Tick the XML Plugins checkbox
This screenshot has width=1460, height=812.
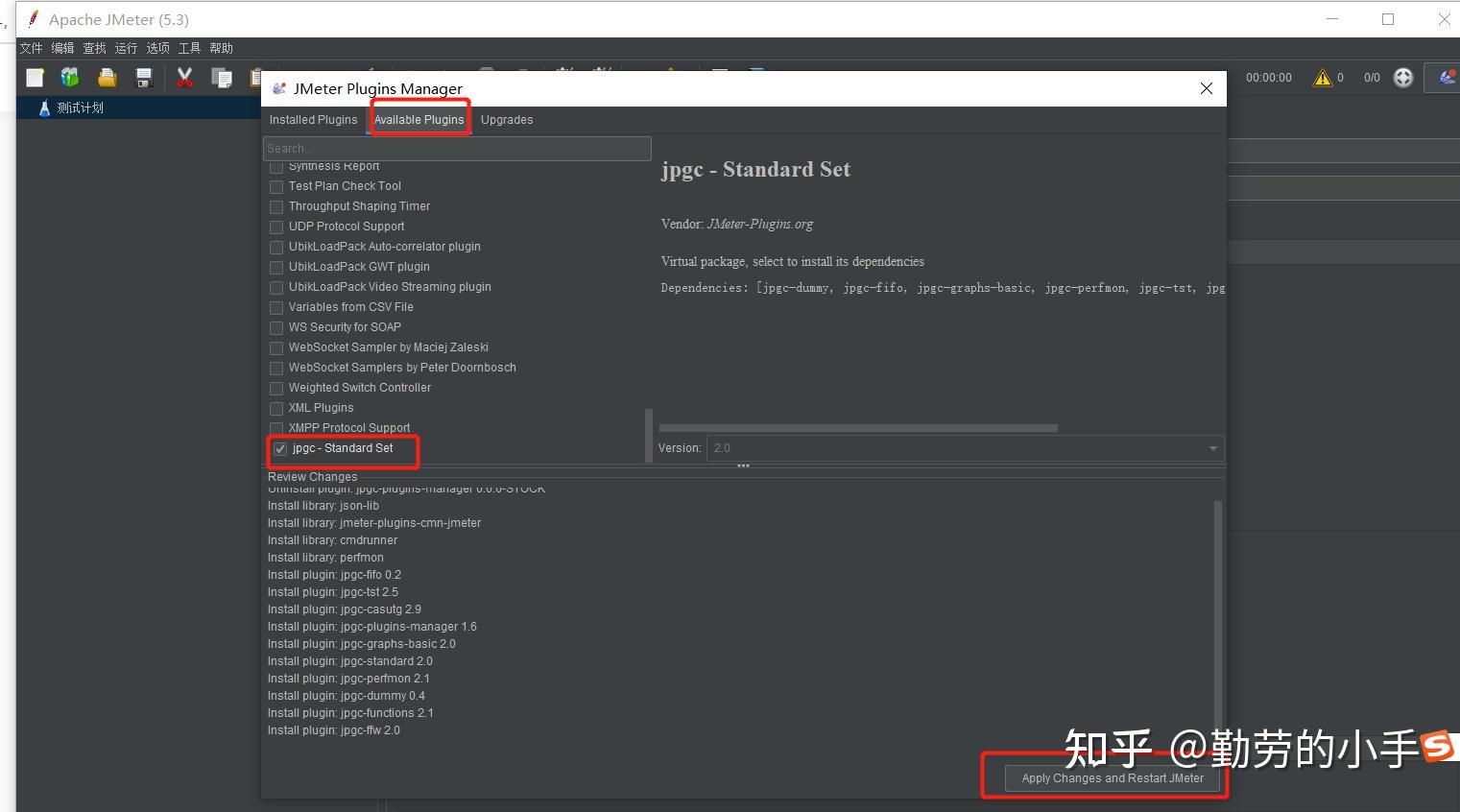coord(276,408)
